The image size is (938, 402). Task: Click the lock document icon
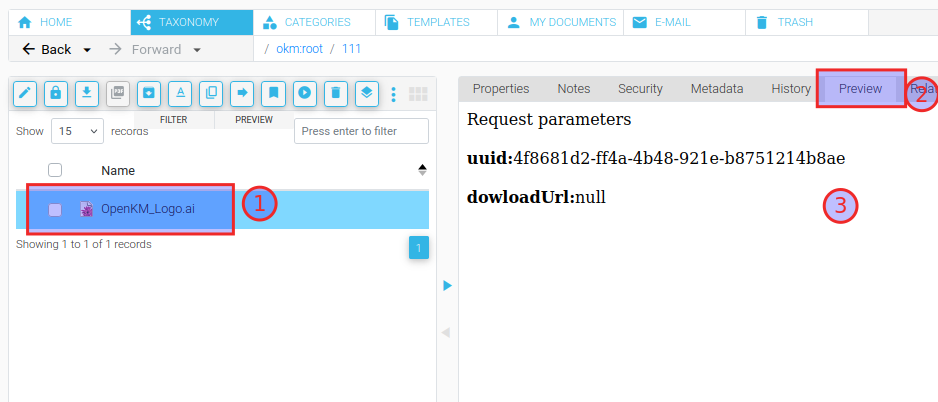coord(56,94)
